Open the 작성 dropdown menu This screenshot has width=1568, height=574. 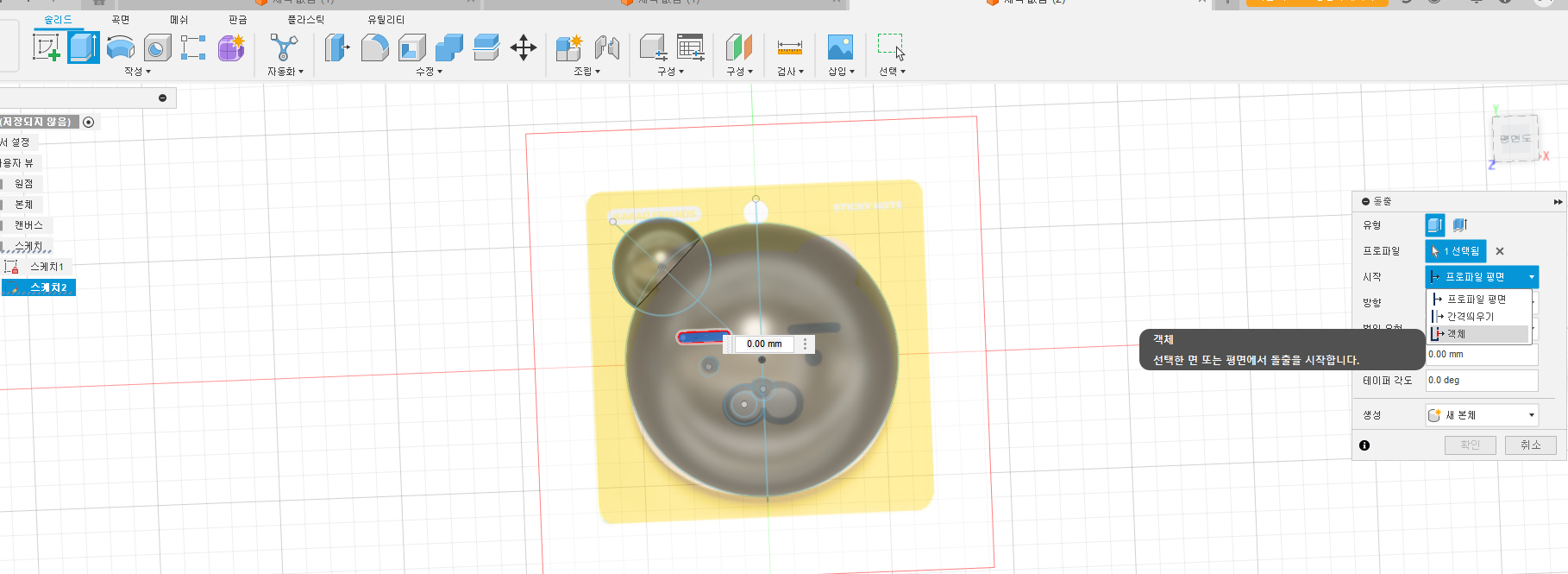pos(137,72)
